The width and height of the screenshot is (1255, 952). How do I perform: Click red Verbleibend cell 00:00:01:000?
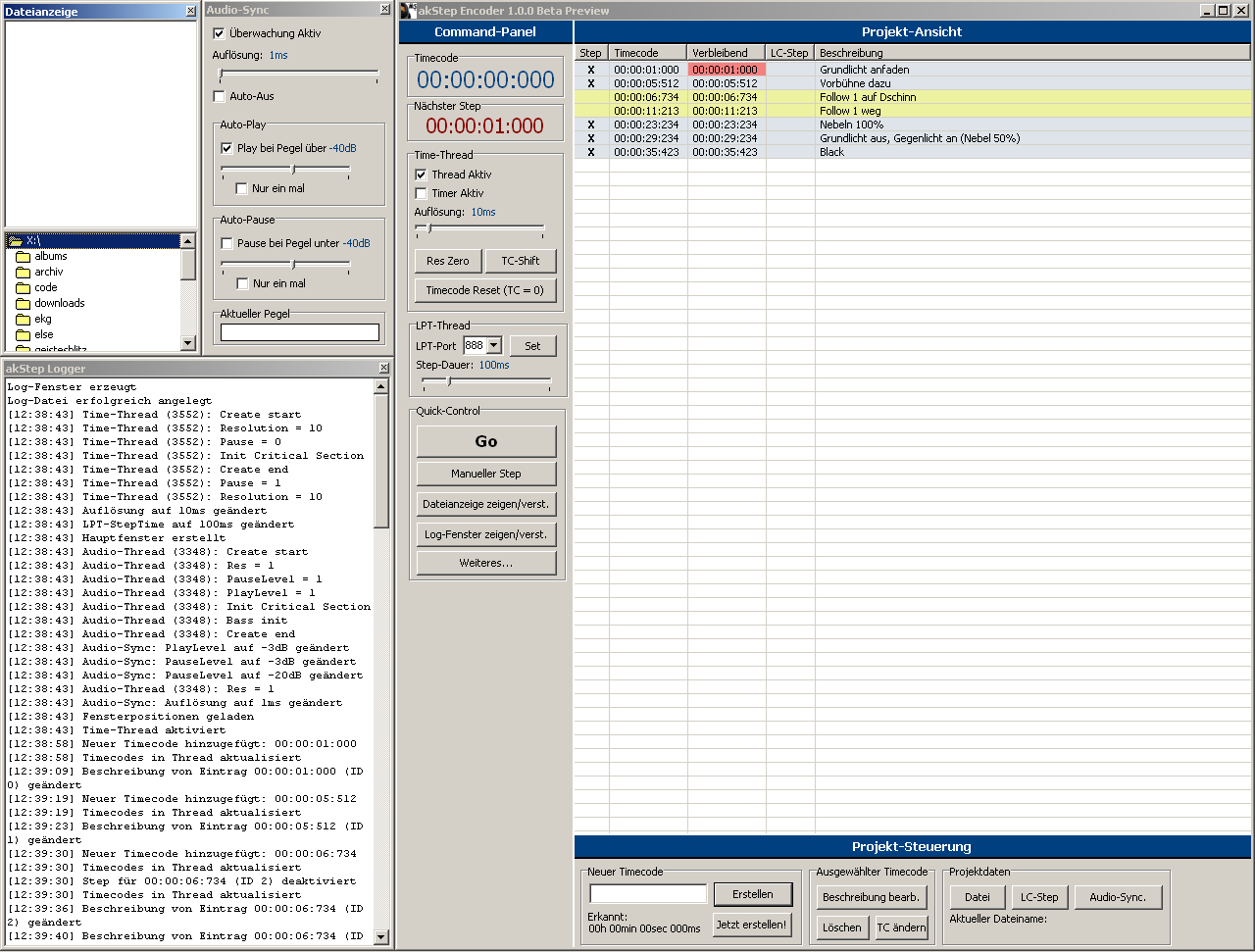[x=727, y=70]
